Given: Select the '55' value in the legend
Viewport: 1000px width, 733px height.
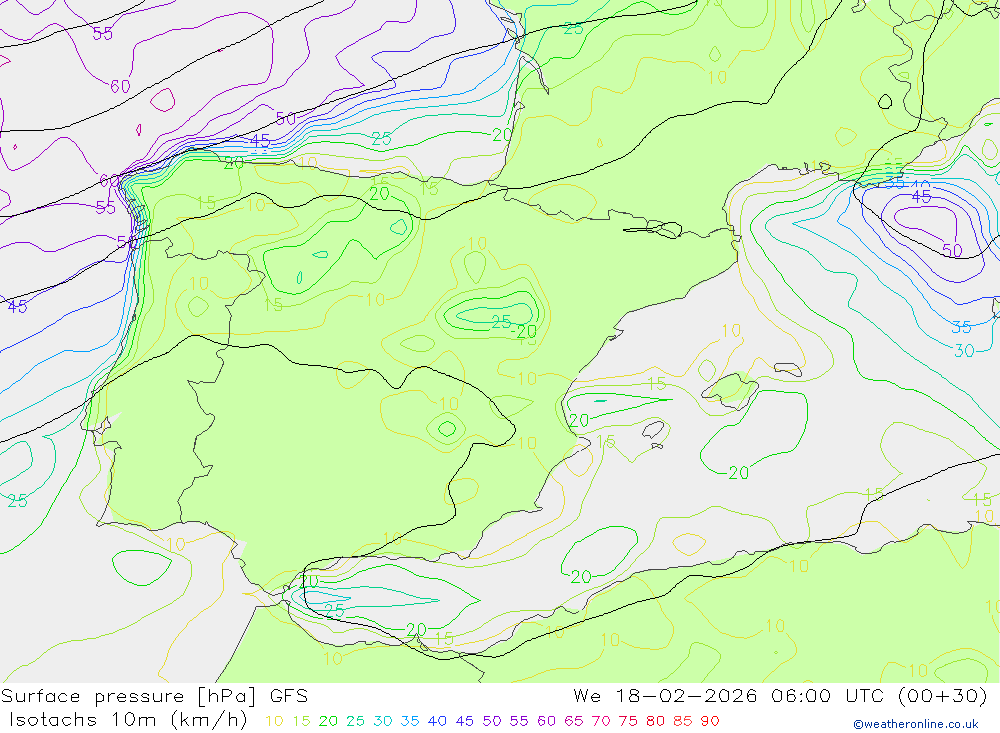Looking at the screenshot, I should (x=519, y=722).
